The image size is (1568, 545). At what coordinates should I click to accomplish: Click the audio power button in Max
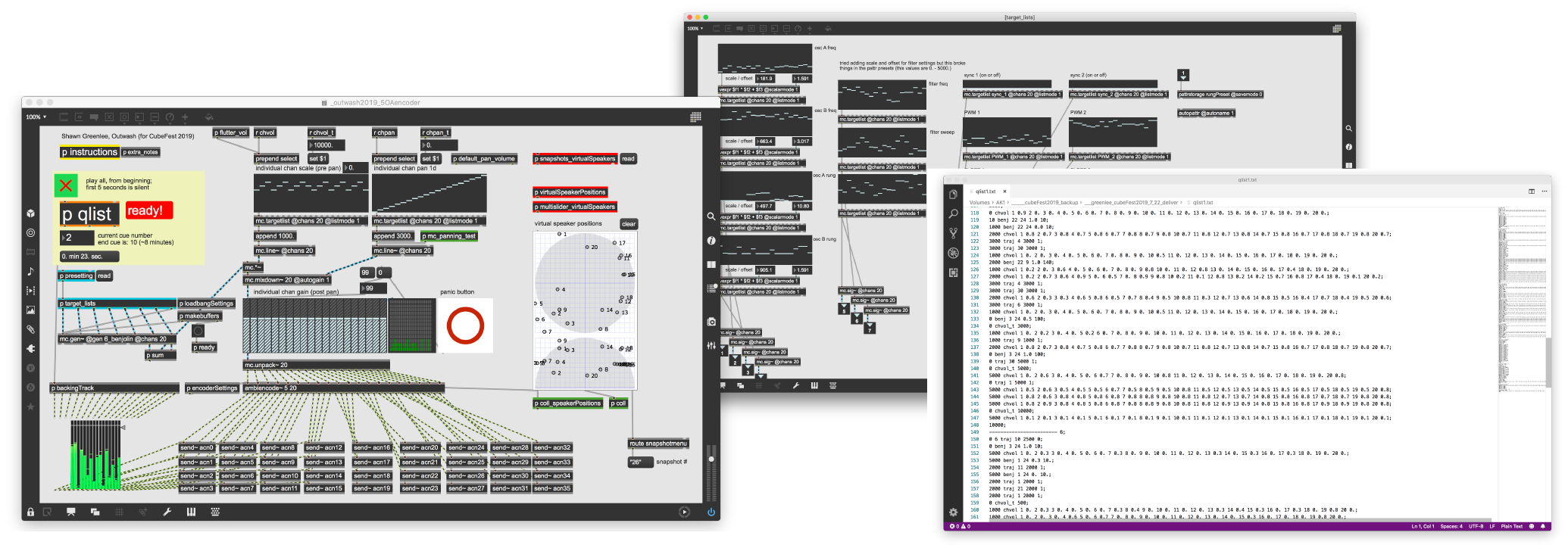click(x=711, y=512)
